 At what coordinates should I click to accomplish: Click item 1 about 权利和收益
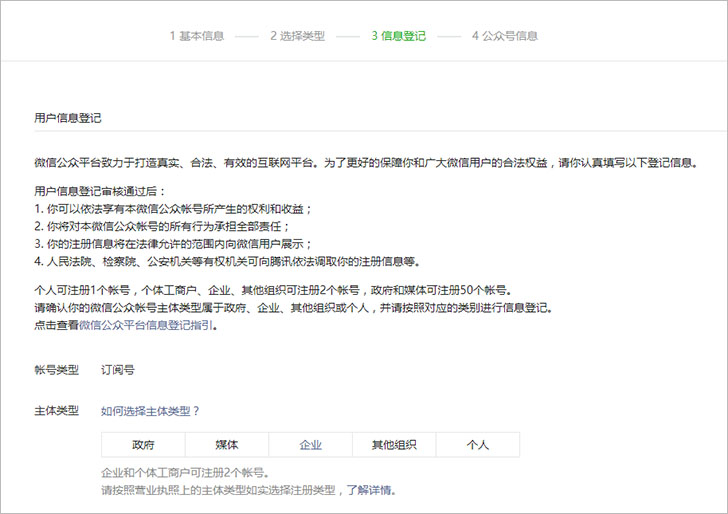pos(173,209)
